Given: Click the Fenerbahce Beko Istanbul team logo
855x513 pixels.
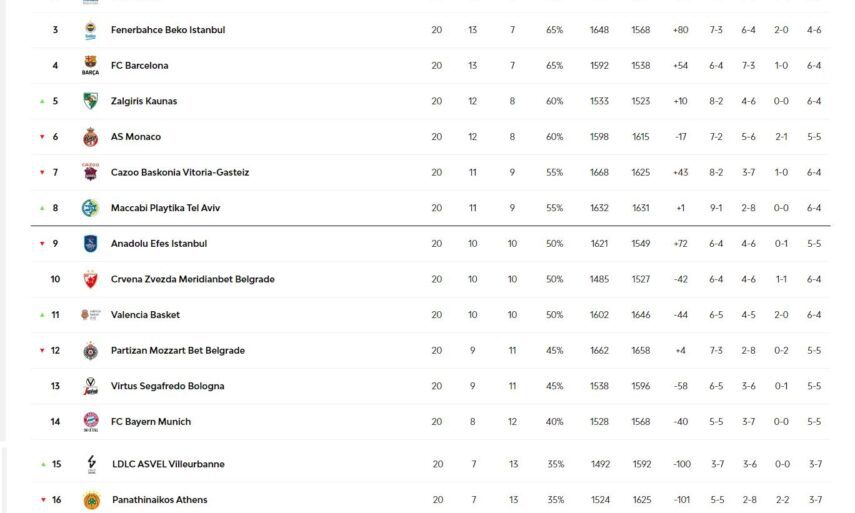Looking at the screenshot, I should pyautogui.click(x=90, y=30).
